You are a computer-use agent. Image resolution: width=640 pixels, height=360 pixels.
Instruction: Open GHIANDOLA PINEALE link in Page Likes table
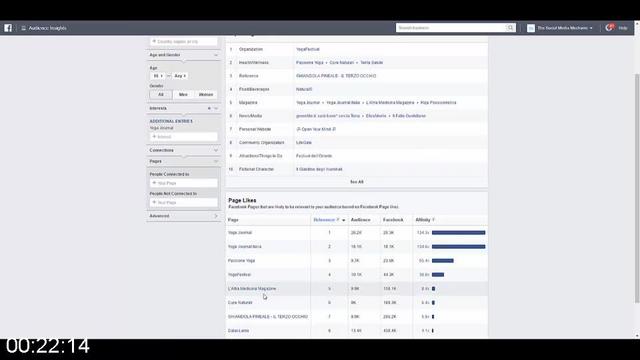click(268, 317)
